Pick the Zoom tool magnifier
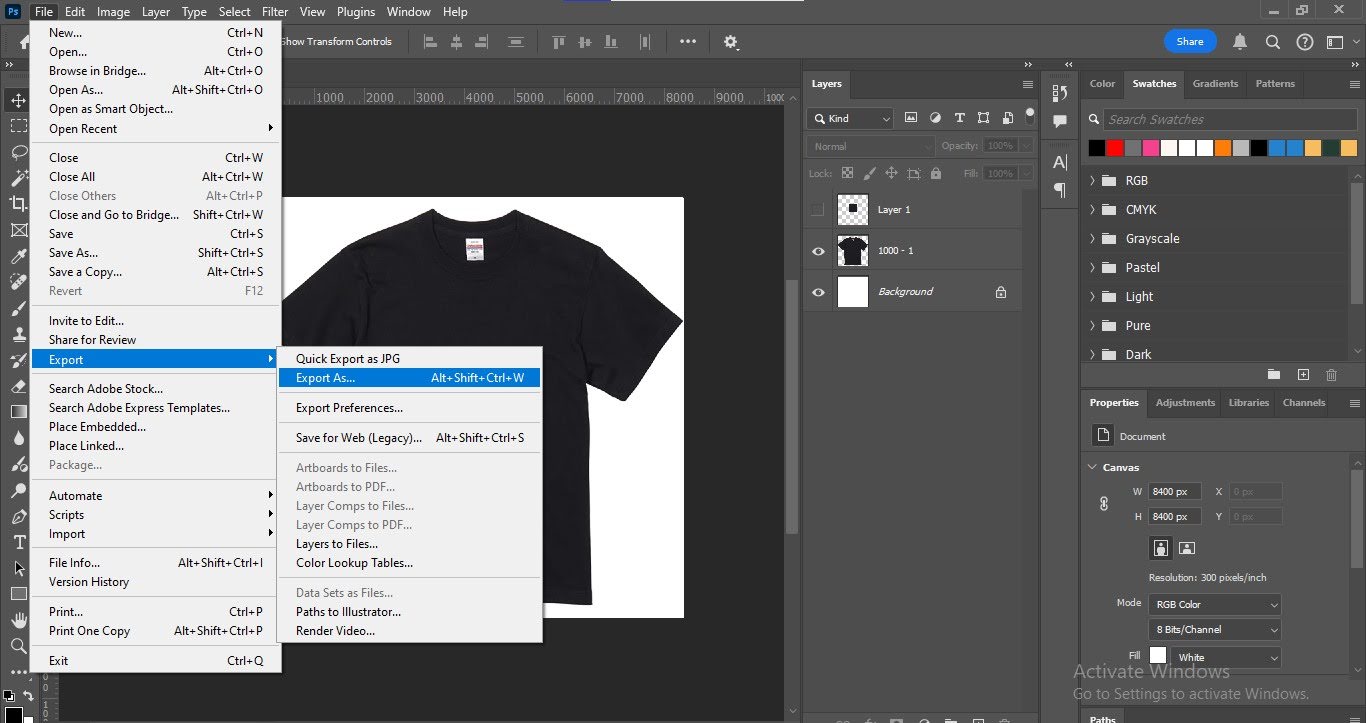The image size is (1366, 723). coord(18,646)
